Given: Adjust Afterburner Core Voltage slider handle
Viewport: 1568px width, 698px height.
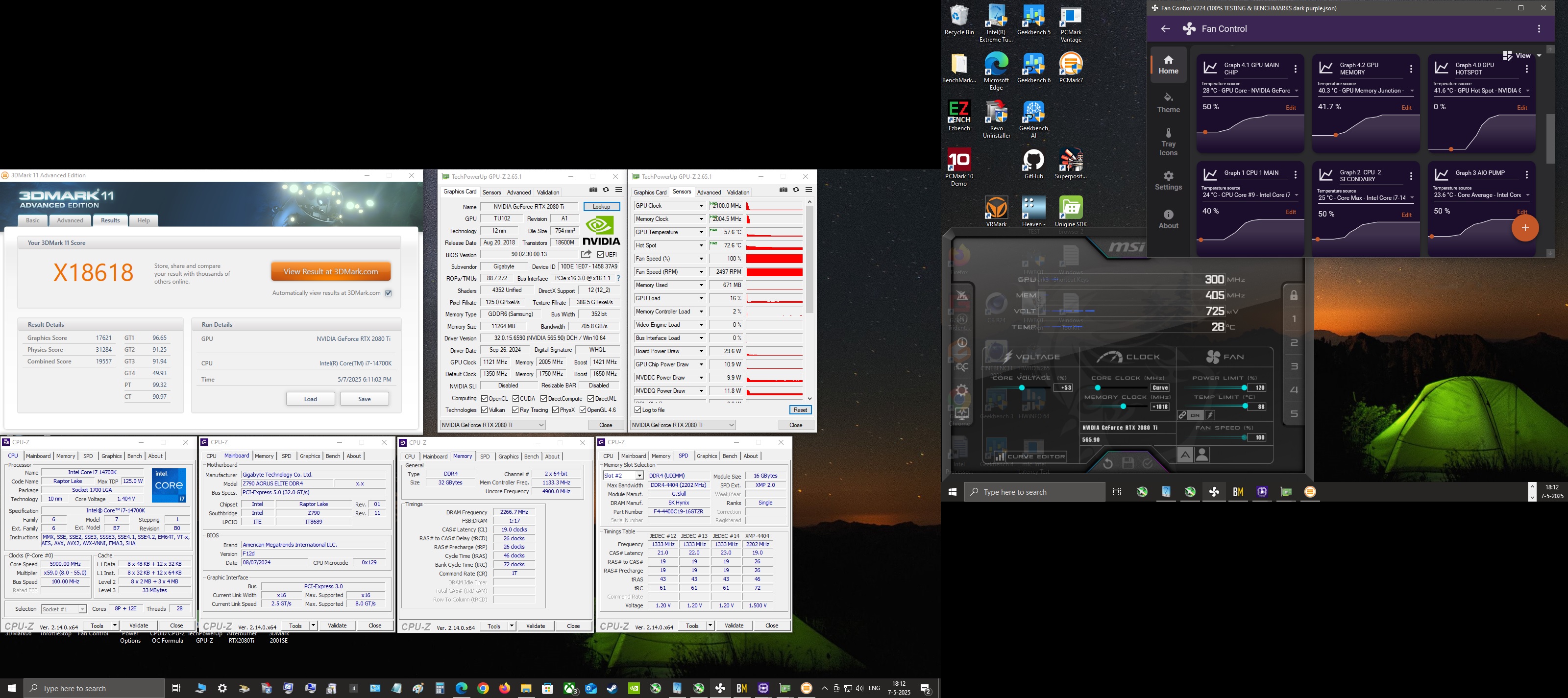Looking at the screenshot, I should 1021,387.
